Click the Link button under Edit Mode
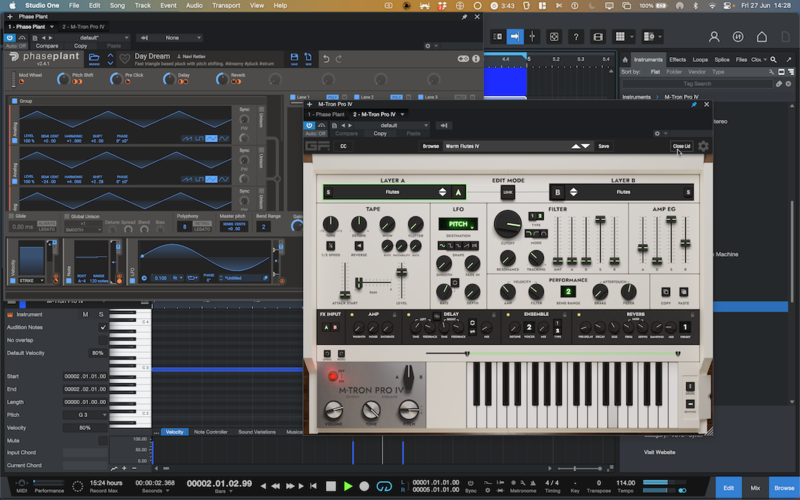Screen dimensions: 800x500 (508, 192)
